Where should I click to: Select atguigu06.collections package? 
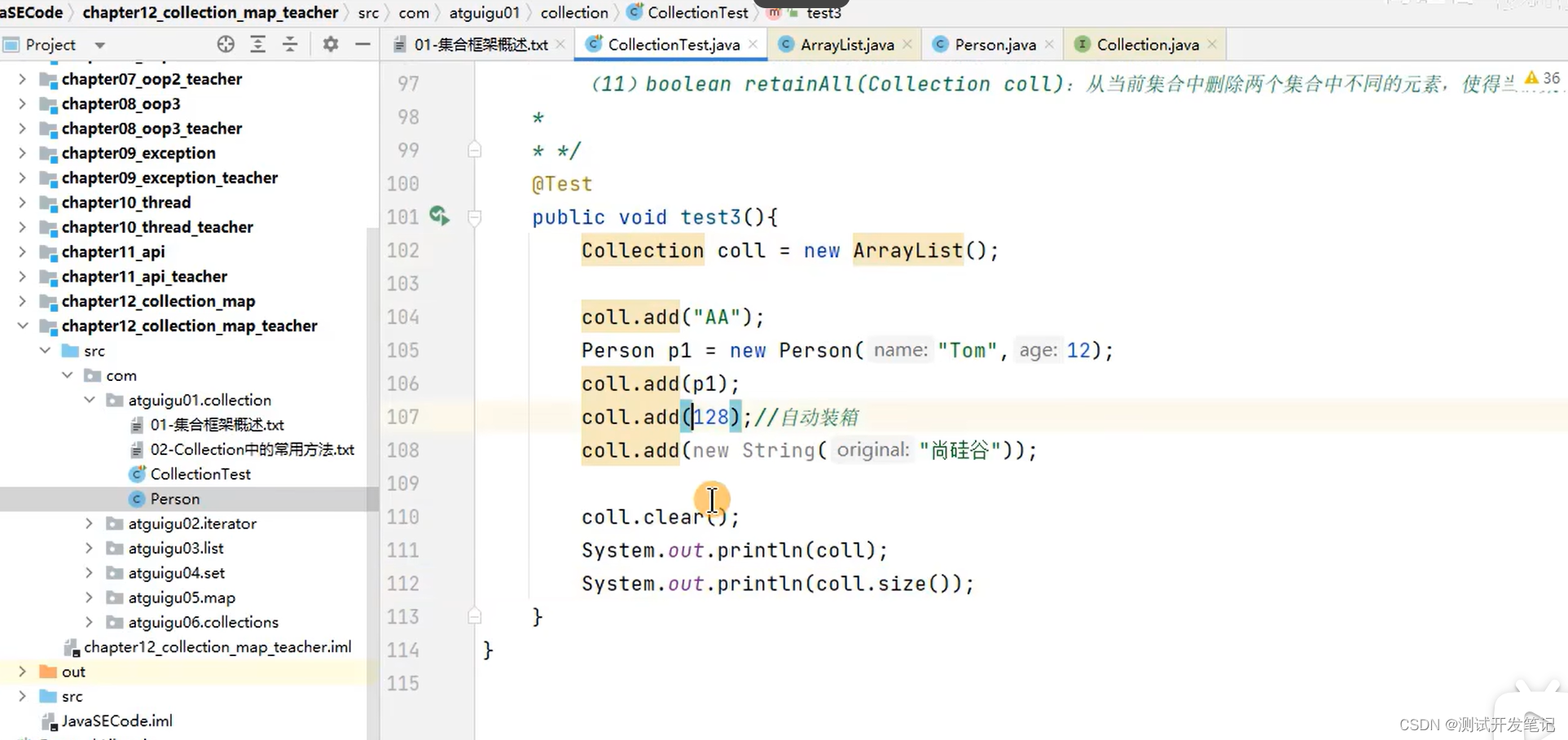[x=203, y=622]
